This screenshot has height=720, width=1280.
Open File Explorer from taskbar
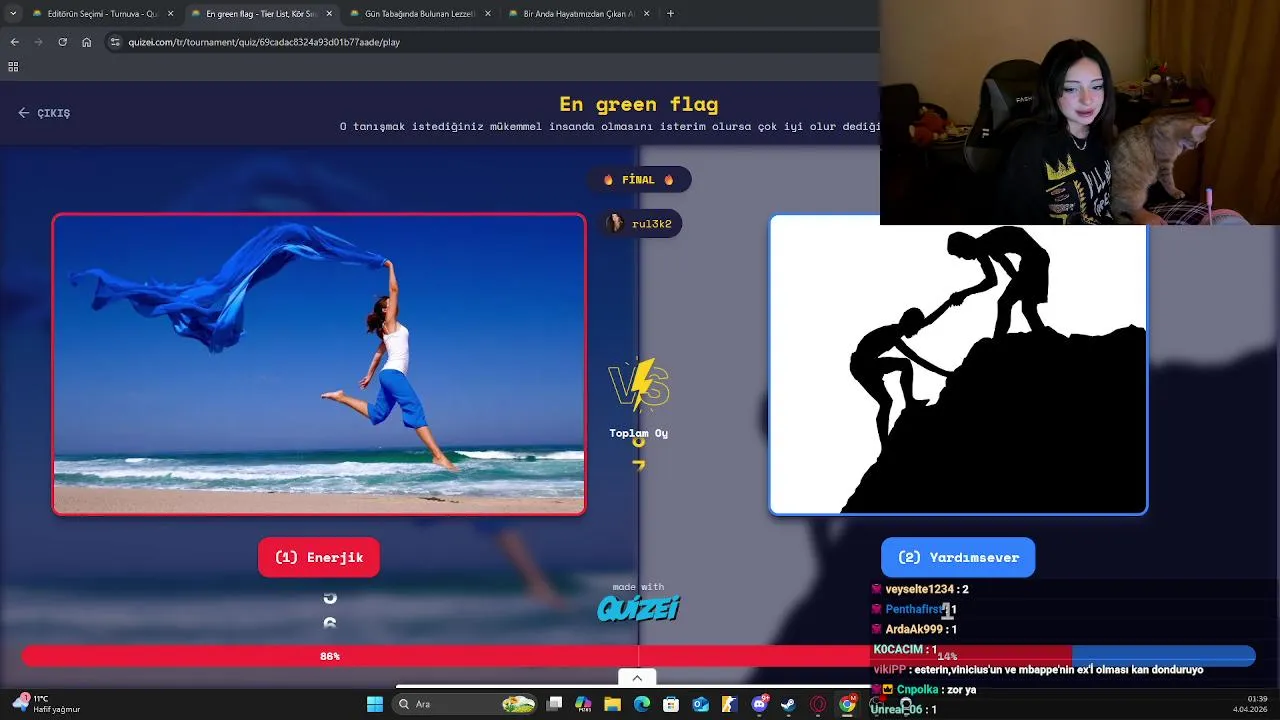(613, 704)
